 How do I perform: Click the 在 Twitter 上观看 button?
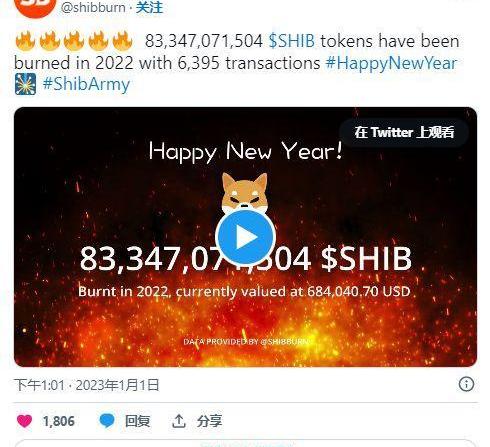click(404, 132)
